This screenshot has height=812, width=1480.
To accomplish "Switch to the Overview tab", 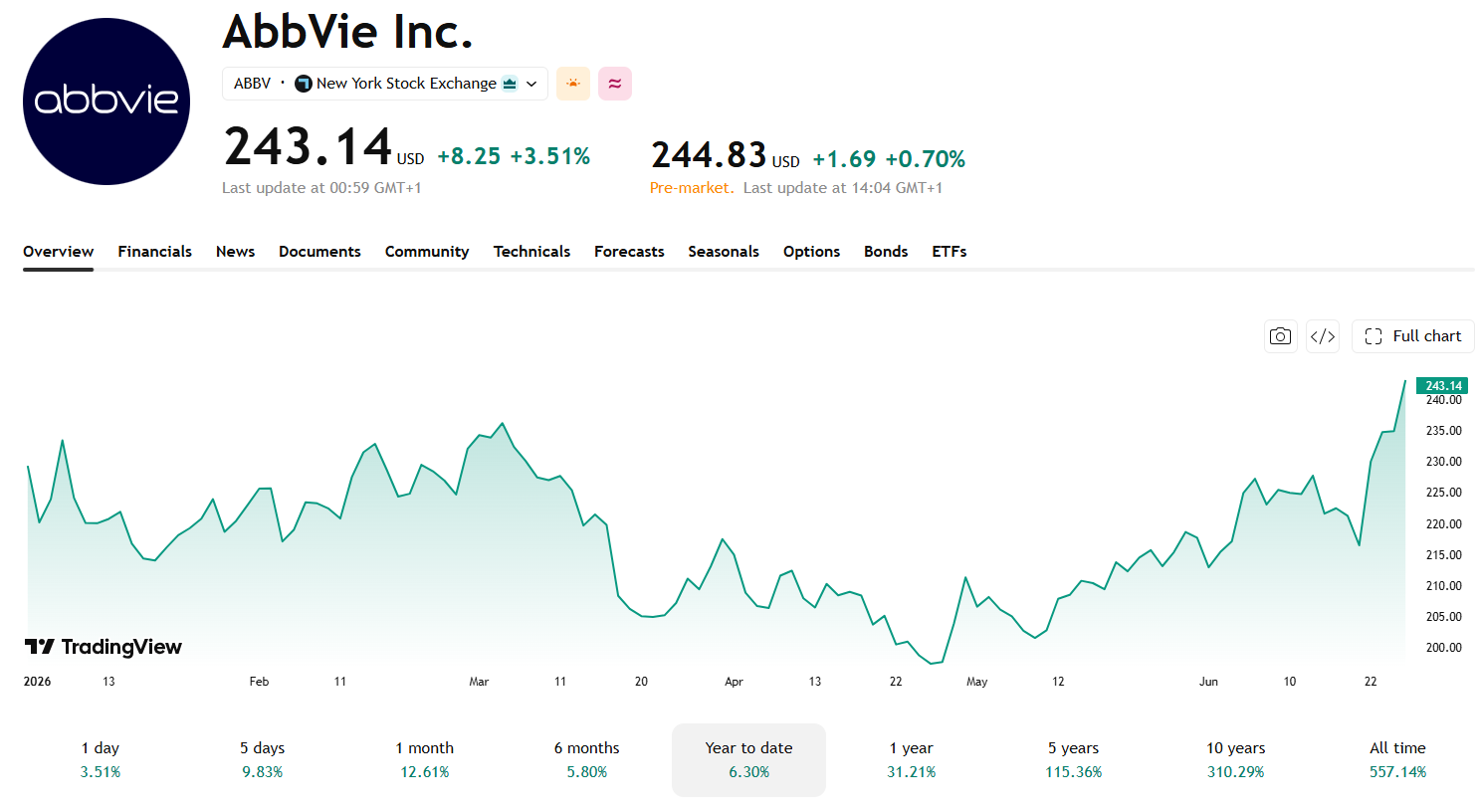I will pyautogui.click(x=59, y=252).
